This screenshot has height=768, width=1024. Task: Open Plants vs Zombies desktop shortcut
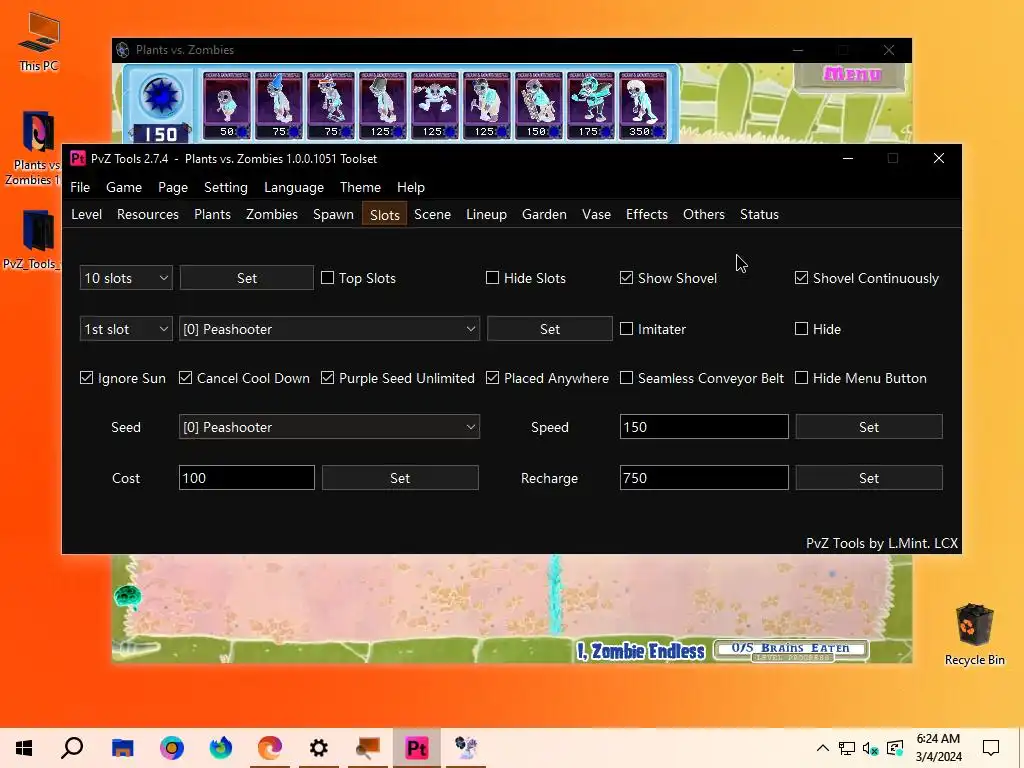coord(36,149)
